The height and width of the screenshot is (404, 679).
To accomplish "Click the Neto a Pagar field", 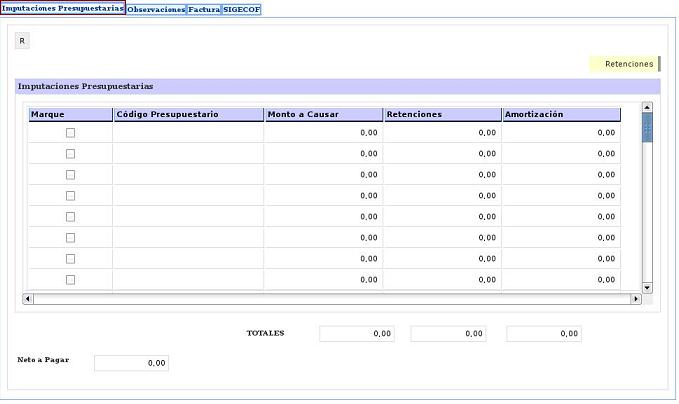I will coord(131,363).
